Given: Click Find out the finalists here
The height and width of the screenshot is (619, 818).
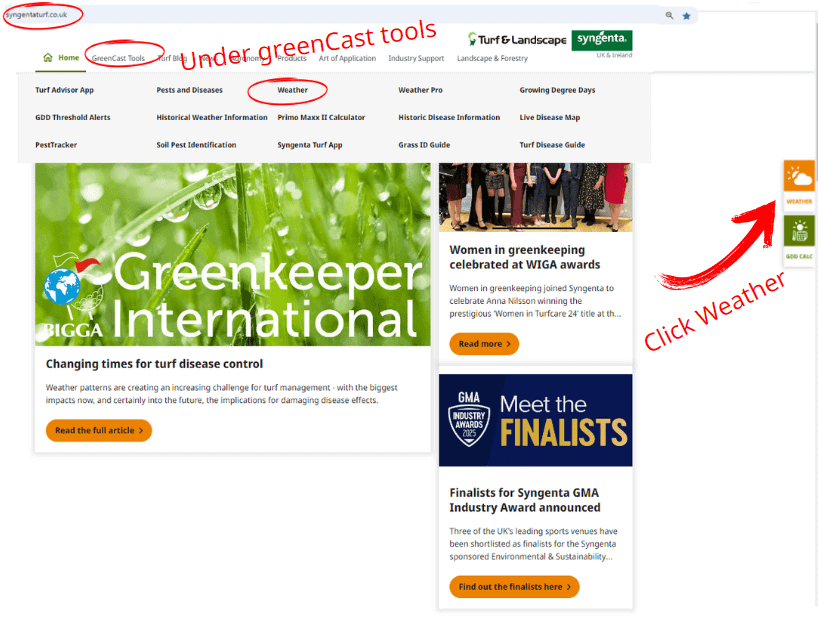Looking at the screenshot, I should pos(514,587).
